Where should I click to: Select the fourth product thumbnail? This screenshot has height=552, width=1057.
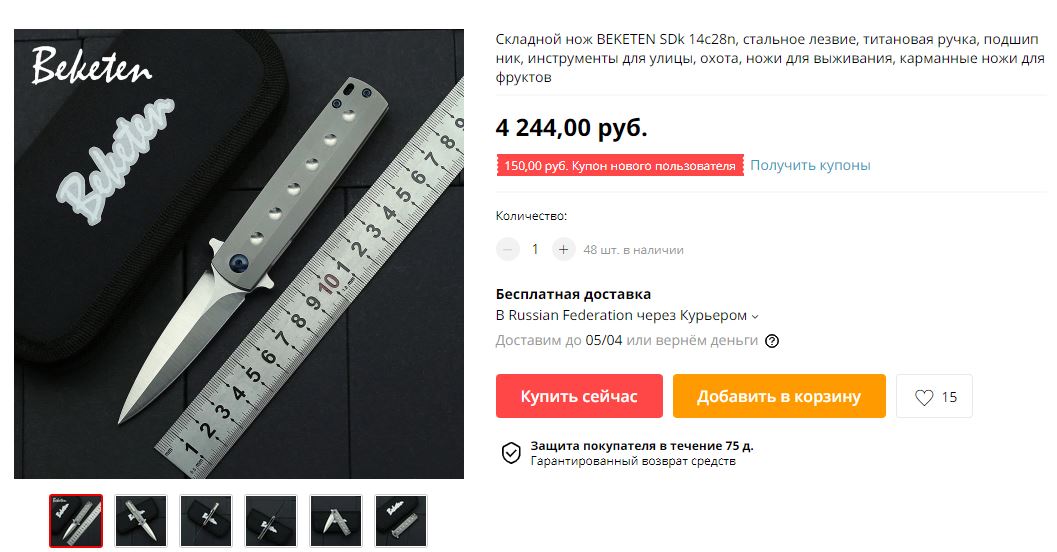(x=270, y=521)
